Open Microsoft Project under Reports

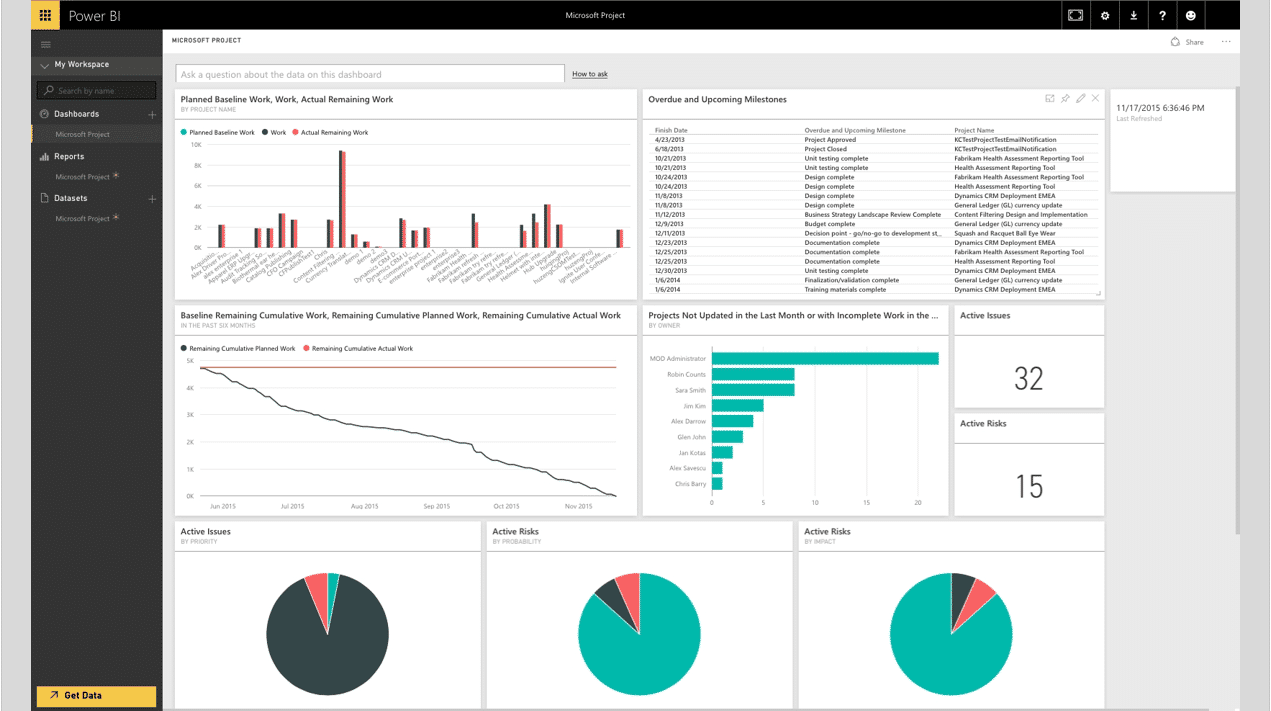pyautogui.click(x=82, y=177)
